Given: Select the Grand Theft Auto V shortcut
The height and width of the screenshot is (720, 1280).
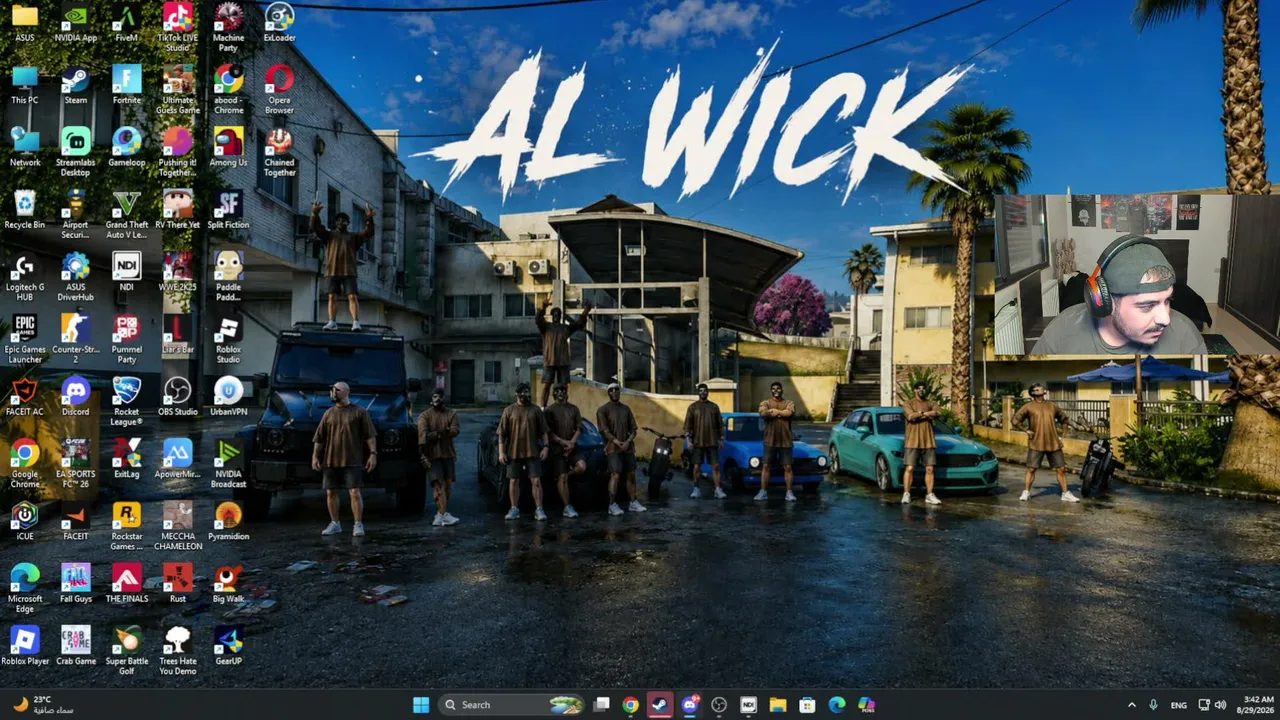Looking at the screenshot, I should tap(127, 214).
